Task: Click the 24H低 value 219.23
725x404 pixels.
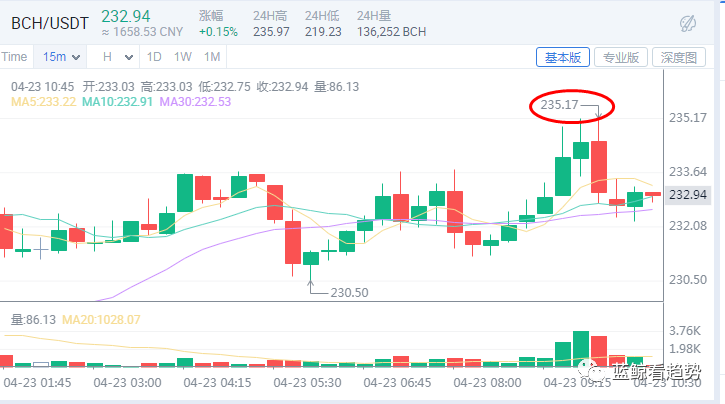Action: click(323, 32)
